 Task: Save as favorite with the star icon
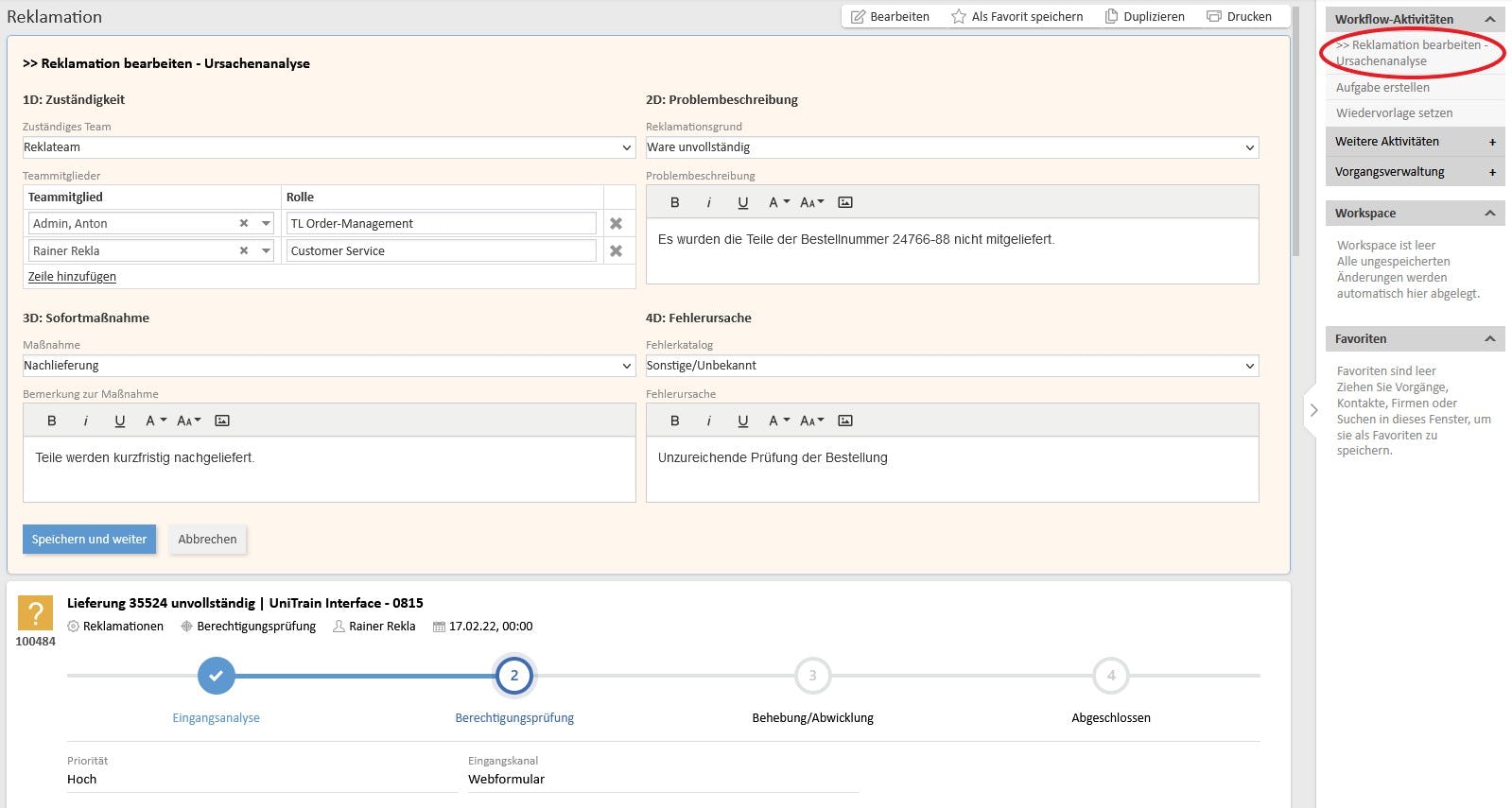point(959,17)
